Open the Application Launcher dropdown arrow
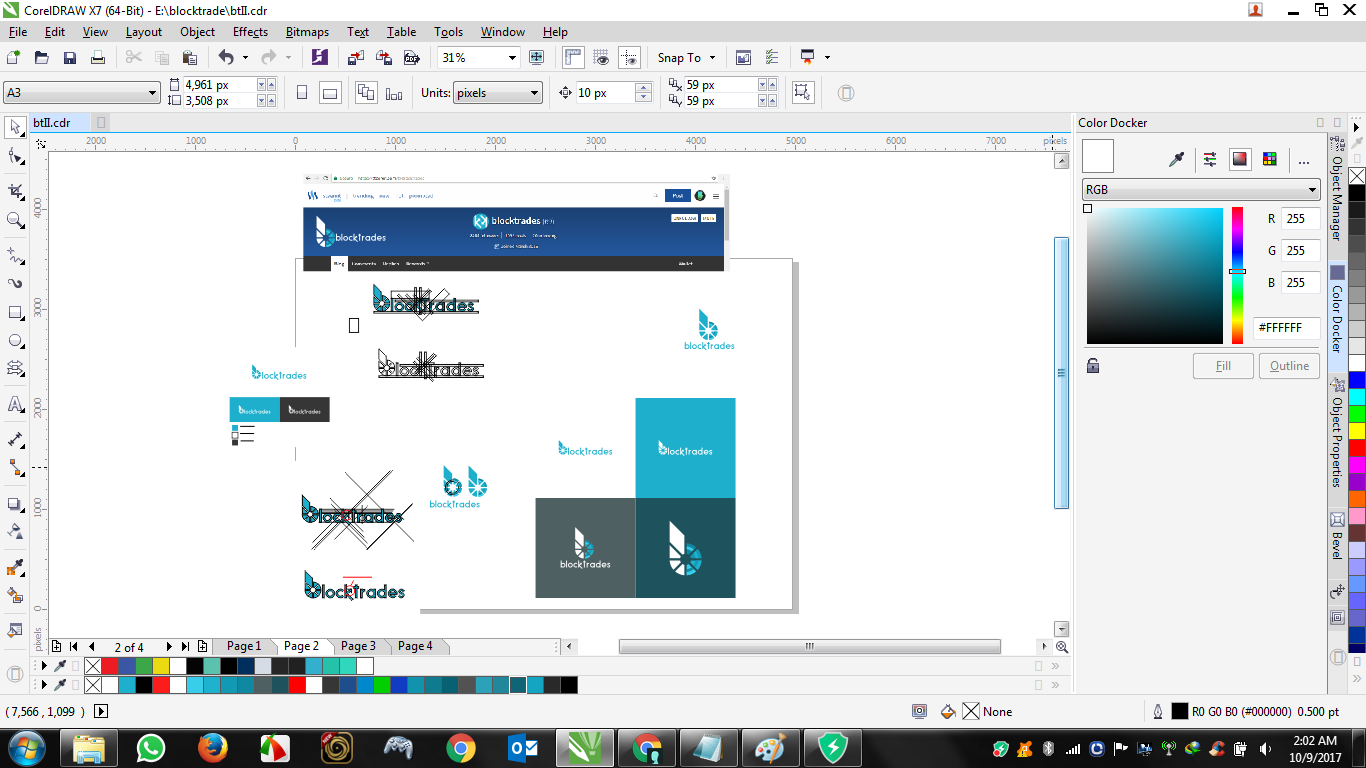Viewport: 1366px width, 768px height. click(x=827, y=58)
